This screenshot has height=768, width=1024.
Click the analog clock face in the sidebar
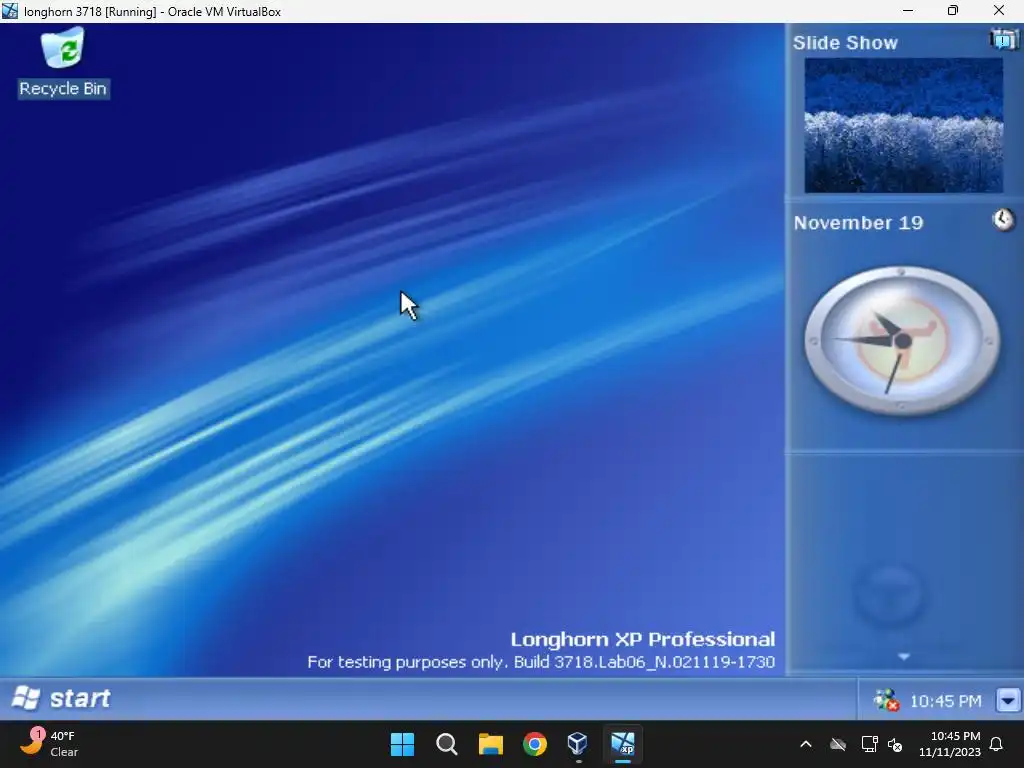point(902,340)
